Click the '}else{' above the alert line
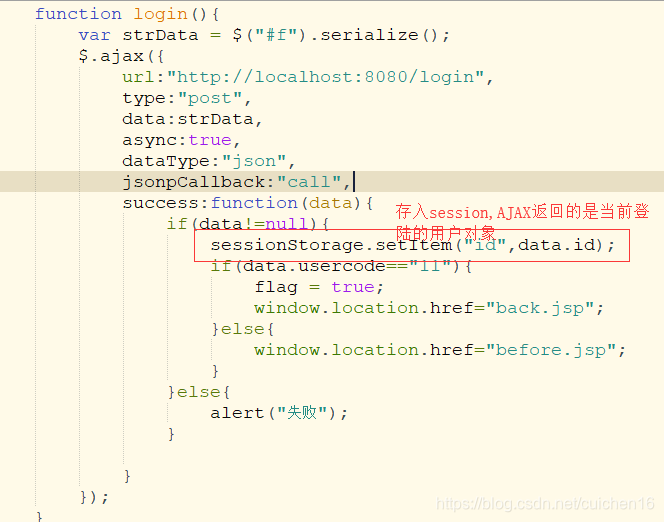 199,392
